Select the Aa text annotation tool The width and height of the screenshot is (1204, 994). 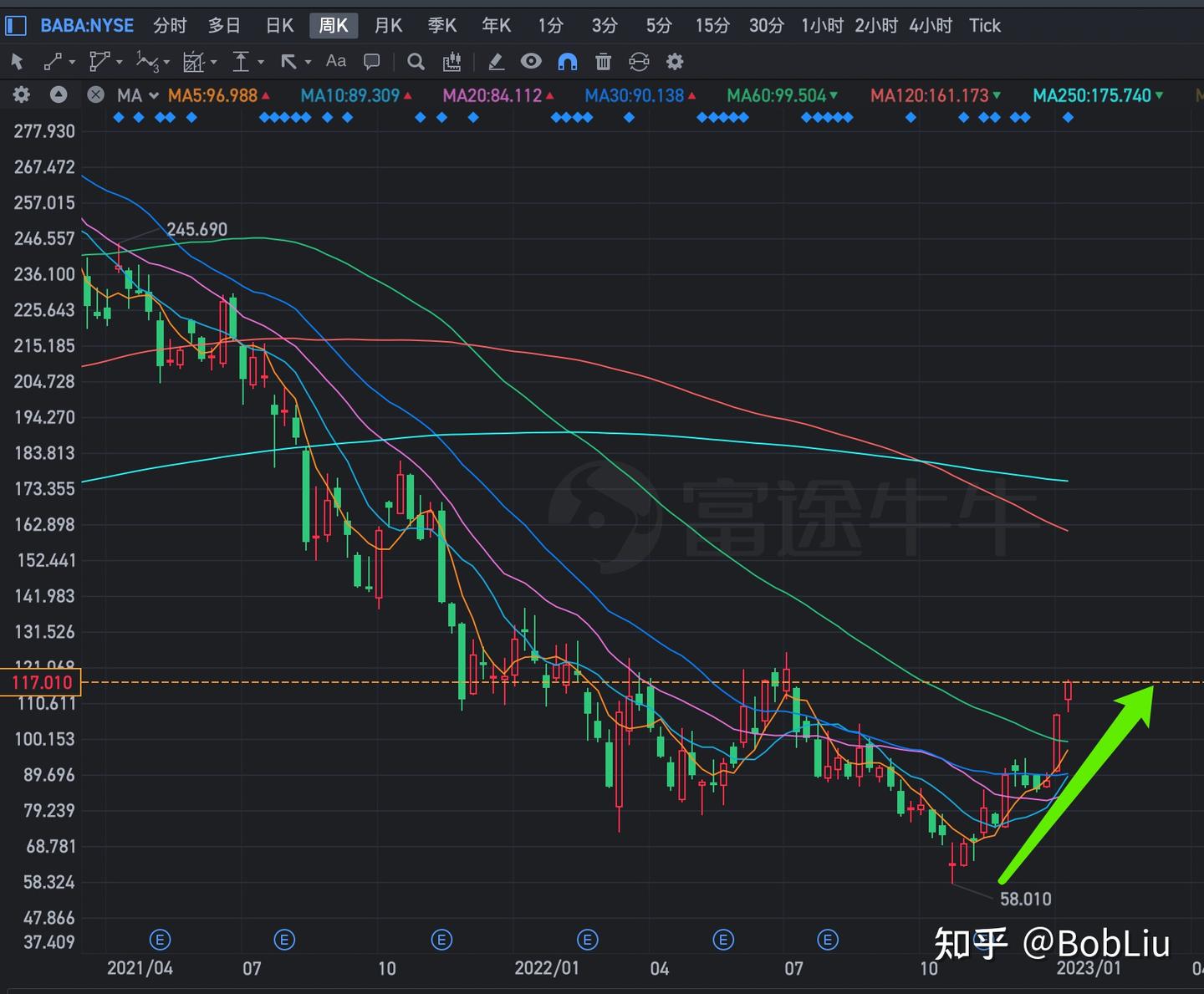335,61
